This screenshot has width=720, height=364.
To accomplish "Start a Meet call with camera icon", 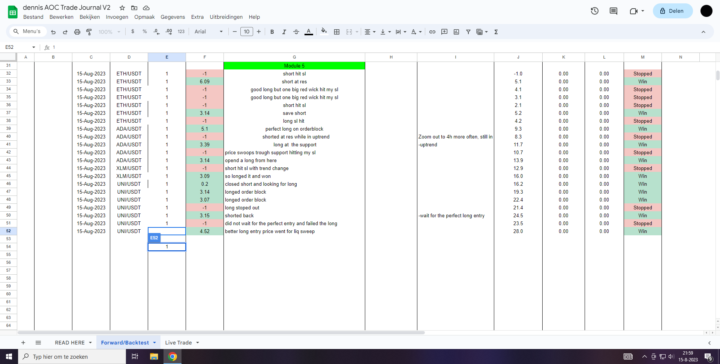I will click(636, 11).
